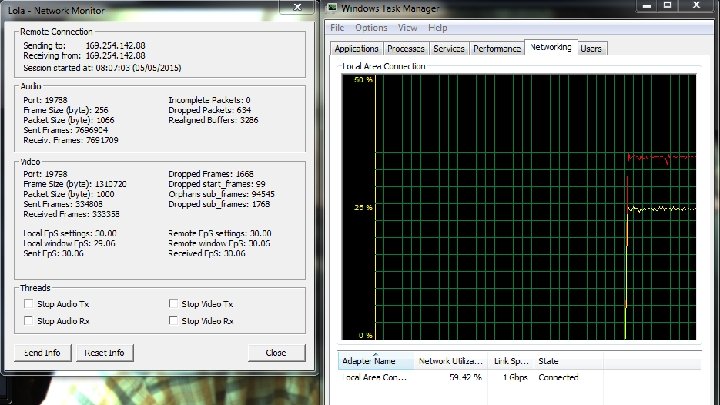This screenshot has height=405, width=720.
Task: Click the Session started at line
Action: pyautogui.click(x=102, y=68)
